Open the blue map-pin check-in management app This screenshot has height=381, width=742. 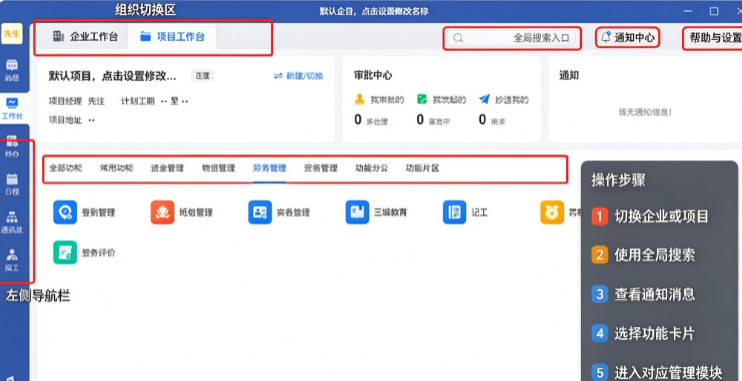[65, 212]
